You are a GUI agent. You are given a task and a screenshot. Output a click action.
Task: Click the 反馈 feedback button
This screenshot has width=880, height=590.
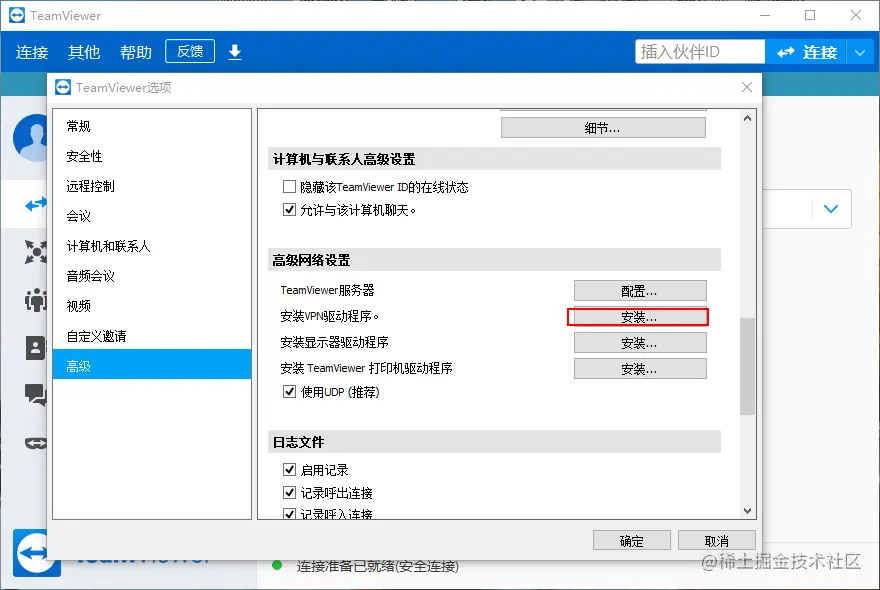click(190, 51)
